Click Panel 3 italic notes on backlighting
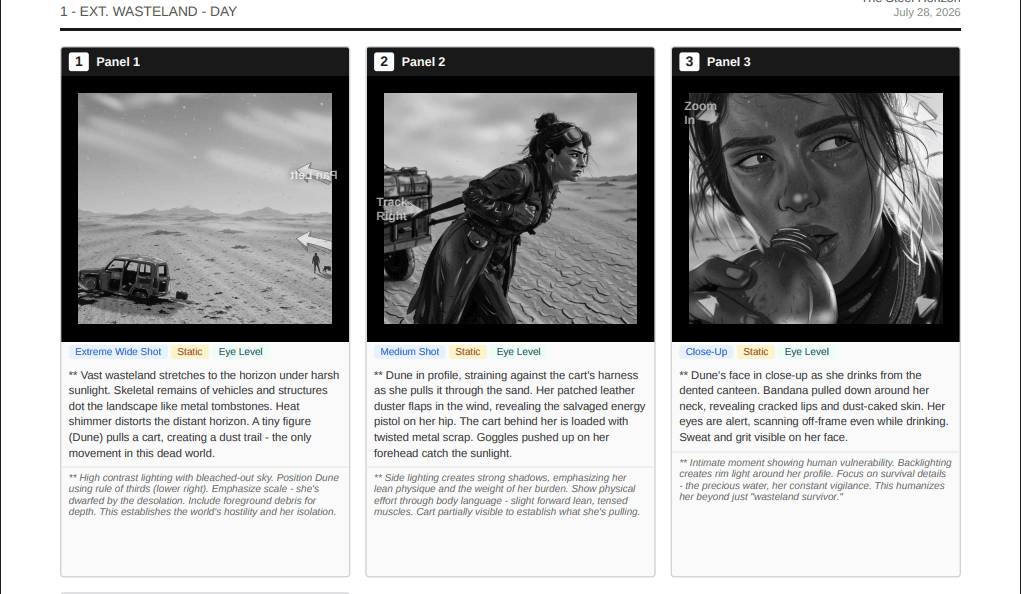 tap(815, 479)
